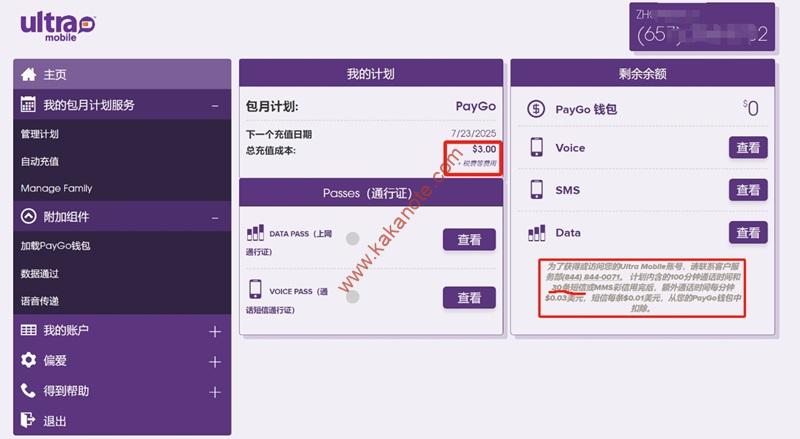Click 查看 button for DATA PASS
Viewport: 800px width, 439px height.
[469, 239]
